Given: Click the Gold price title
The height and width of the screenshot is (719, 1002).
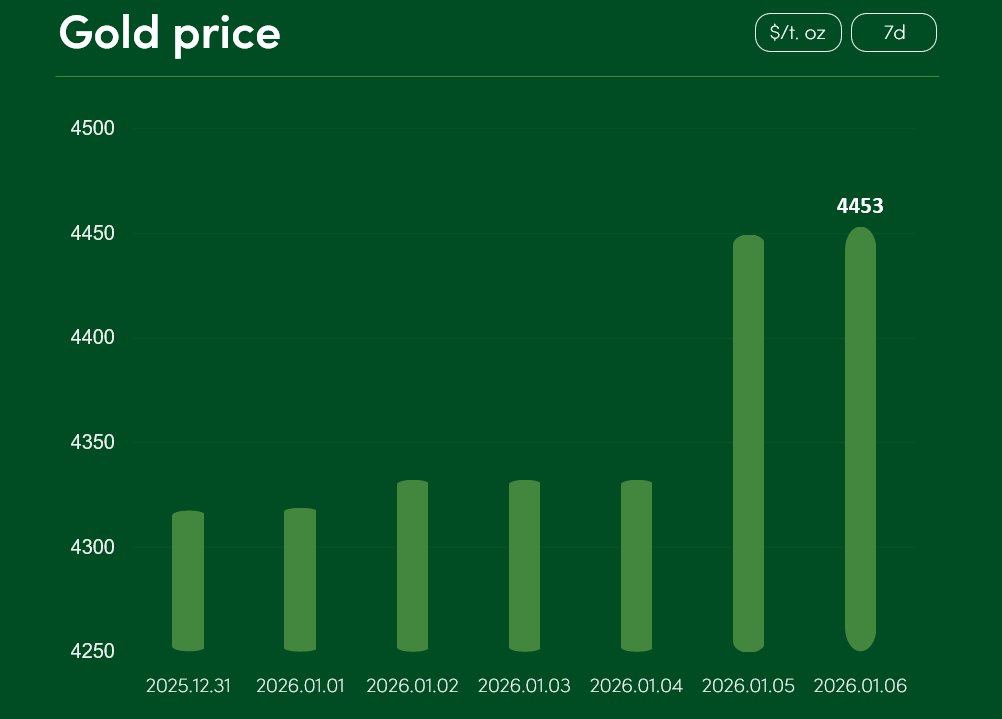Looking at the screenshot, I should [x=170, y=33].
